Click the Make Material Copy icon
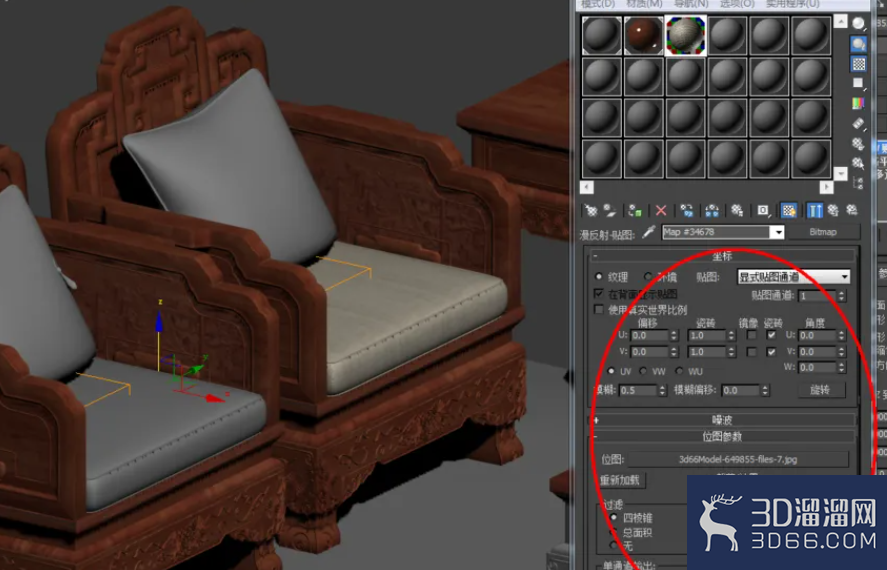The height and width of the screenshot is (570, 887). pyautogui.click(x=687, y=211)
